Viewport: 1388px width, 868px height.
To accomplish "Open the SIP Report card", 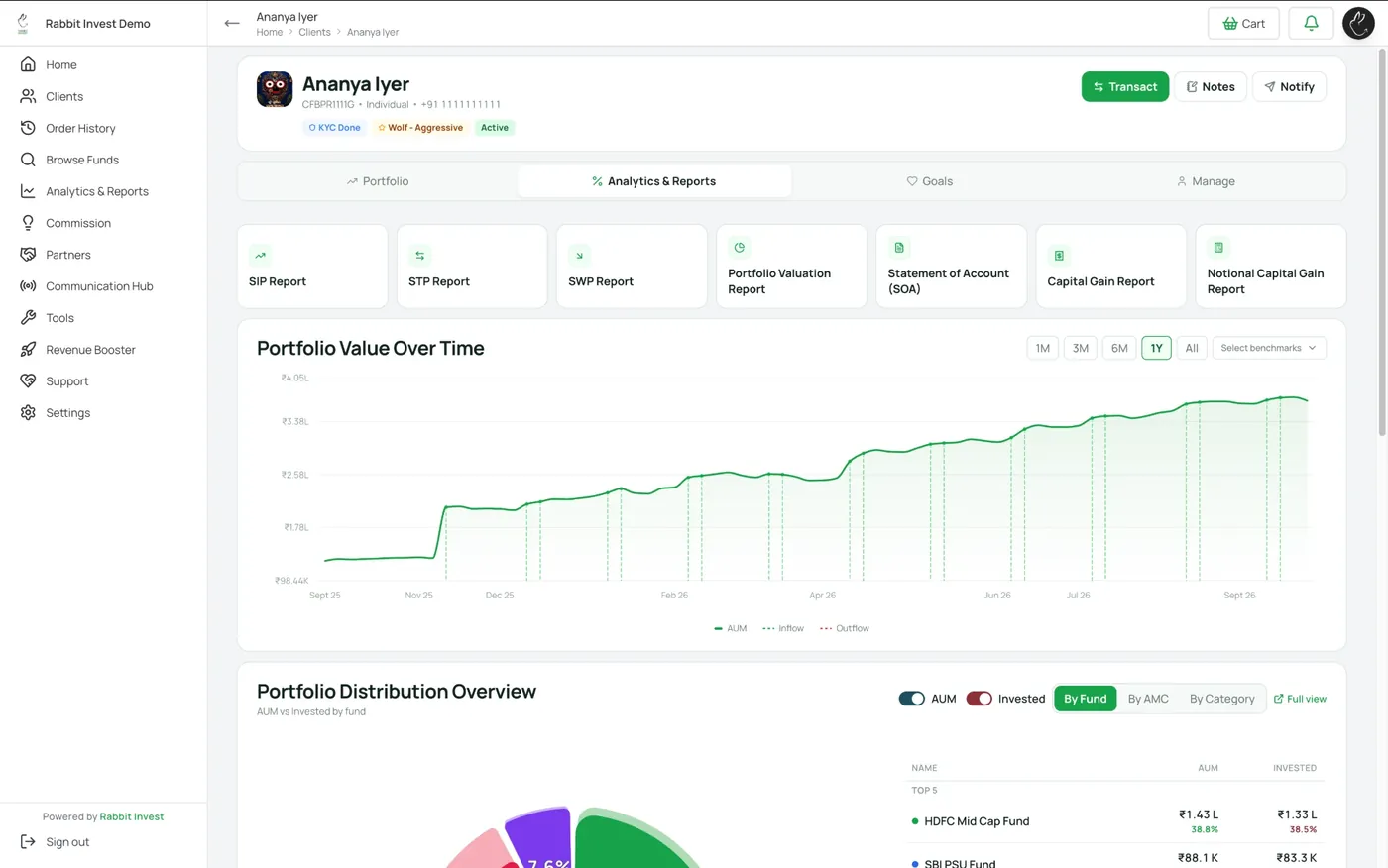I will [x=312, y=267].
